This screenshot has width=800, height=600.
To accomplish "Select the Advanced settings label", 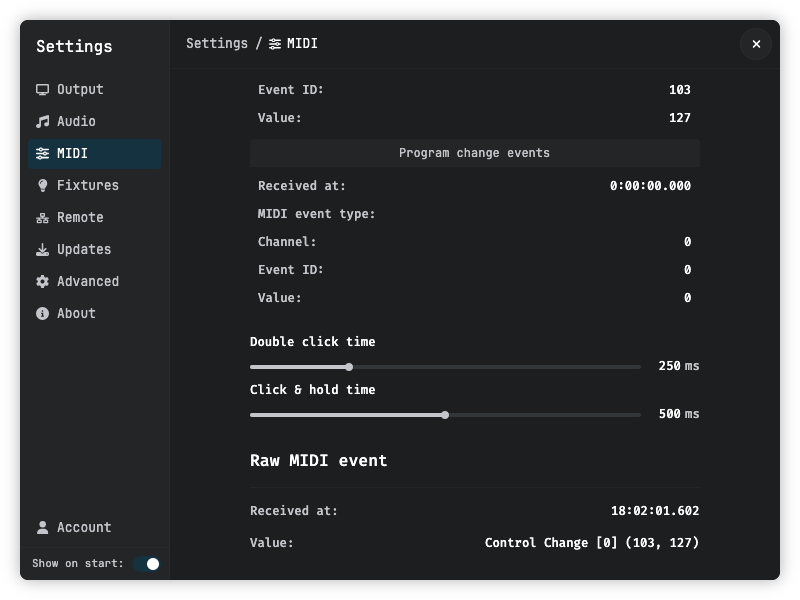I will [88, 282].
